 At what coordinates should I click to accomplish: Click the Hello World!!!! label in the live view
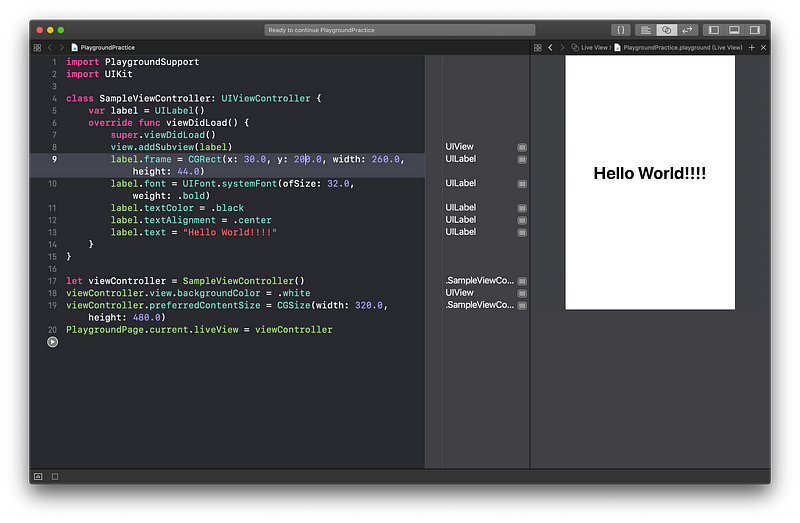tap(650, 173)
